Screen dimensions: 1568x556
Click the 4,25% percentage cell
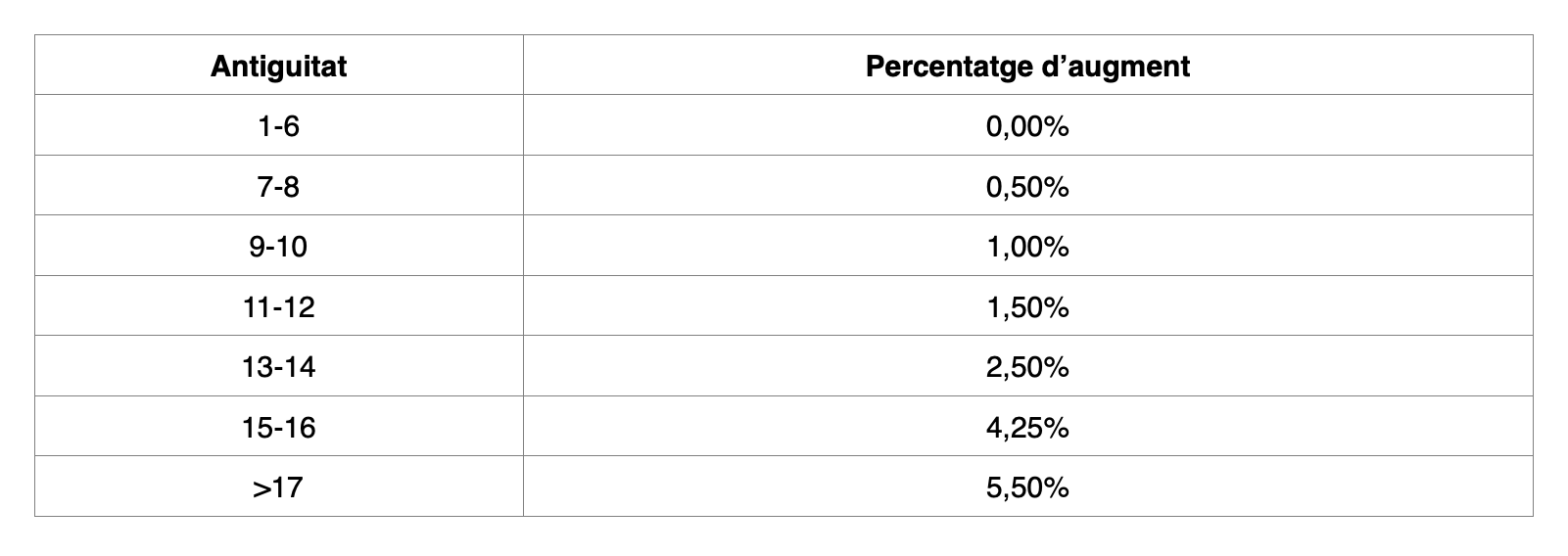click(x=1027, y=428)
